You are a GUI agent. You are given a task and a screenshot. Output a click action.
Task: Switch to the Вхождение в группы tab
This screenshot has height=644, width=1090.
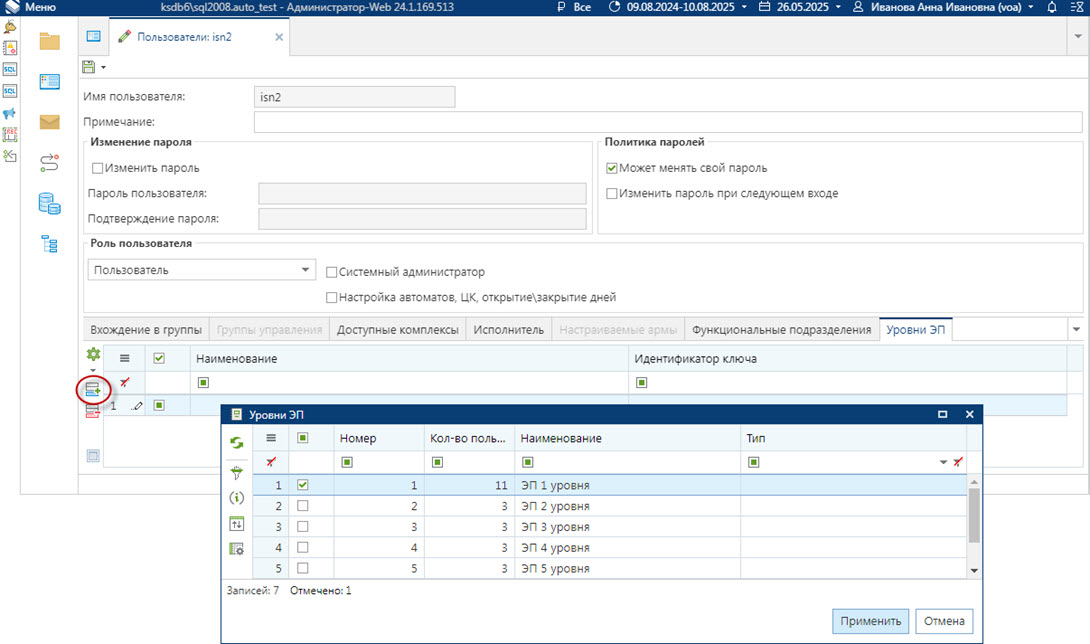click(x=146, y=330)
